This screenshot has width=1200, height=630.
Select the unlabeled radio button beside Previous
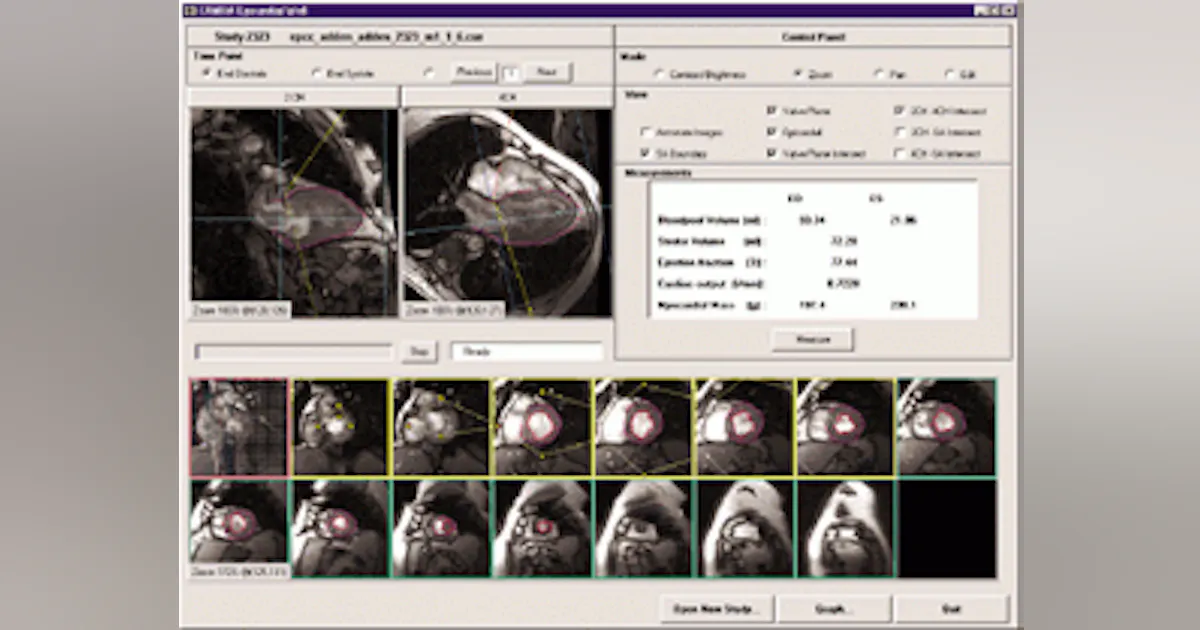428,73
